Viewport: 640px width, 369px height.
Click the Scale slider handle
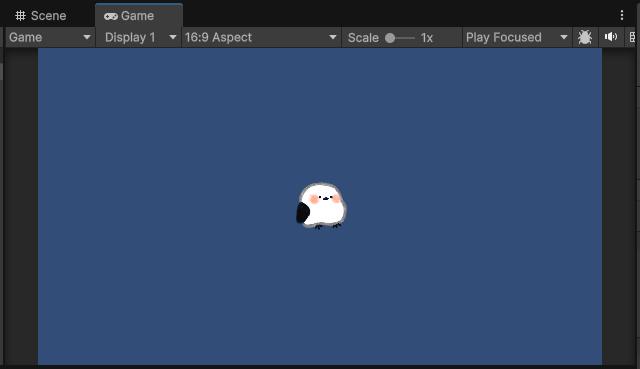coord(390,38)
